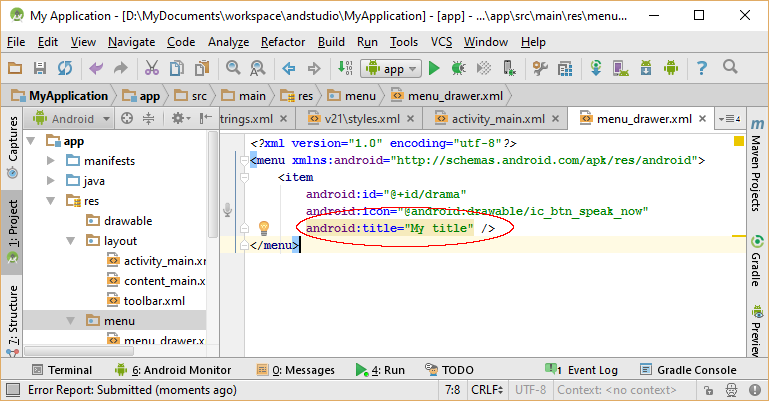Close the menu_drawer.xml tab
The width and height of the screenshot is (769, 401).
(x=702, y=119)
